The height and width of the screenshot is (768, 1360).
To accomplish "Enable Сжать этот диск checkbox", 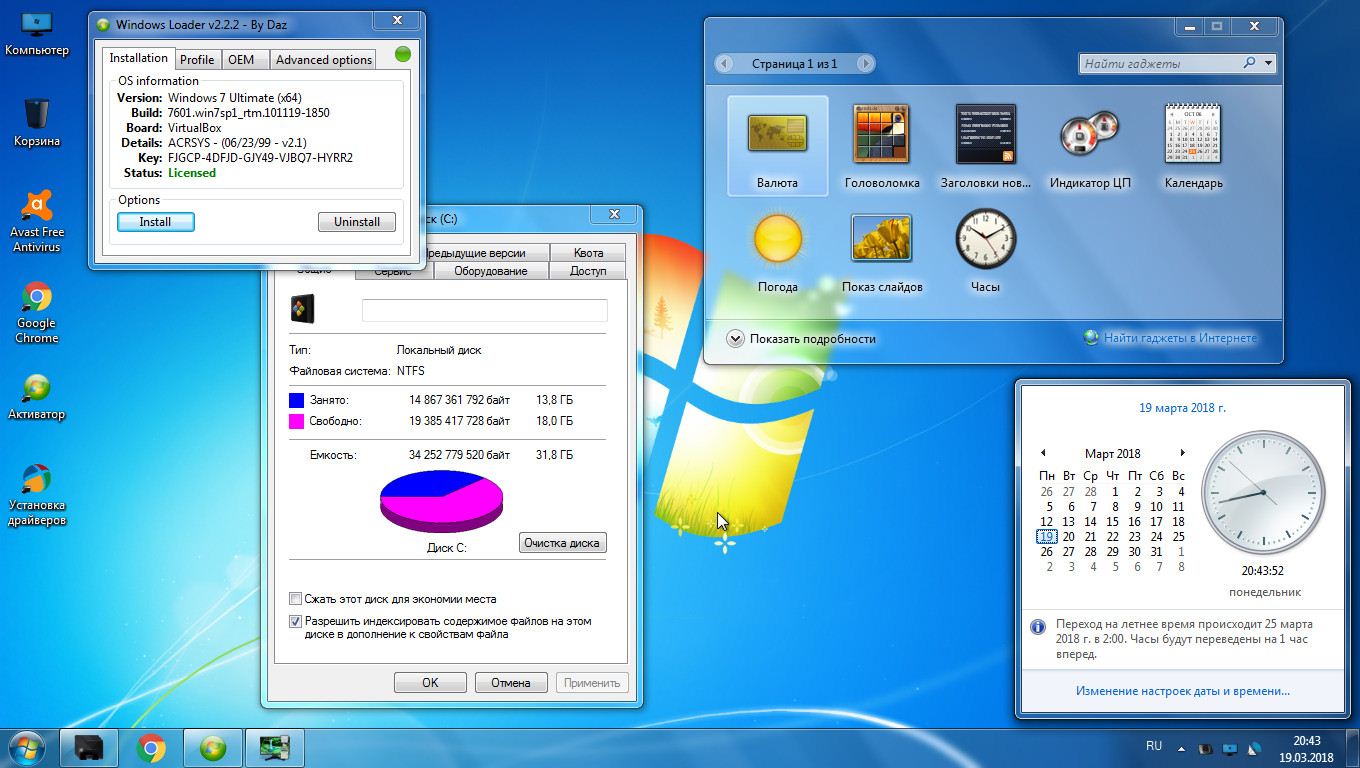I will click(x=295, y=599).
